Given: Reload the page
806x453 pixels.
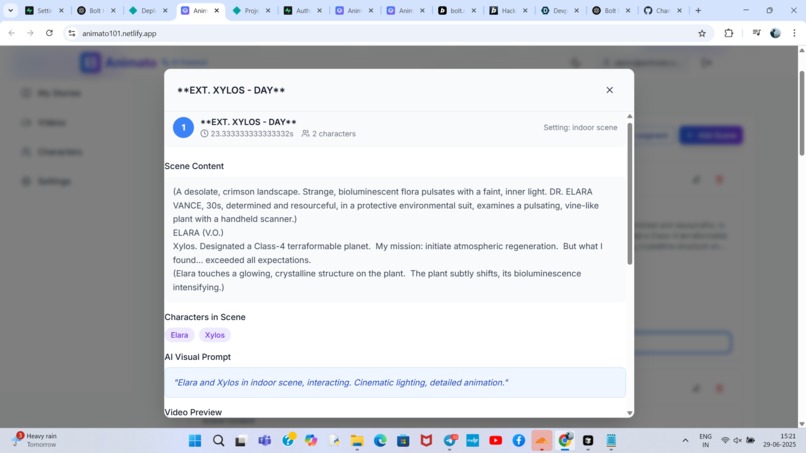Looking at the screenshot, I should click(x=49, y=33).
